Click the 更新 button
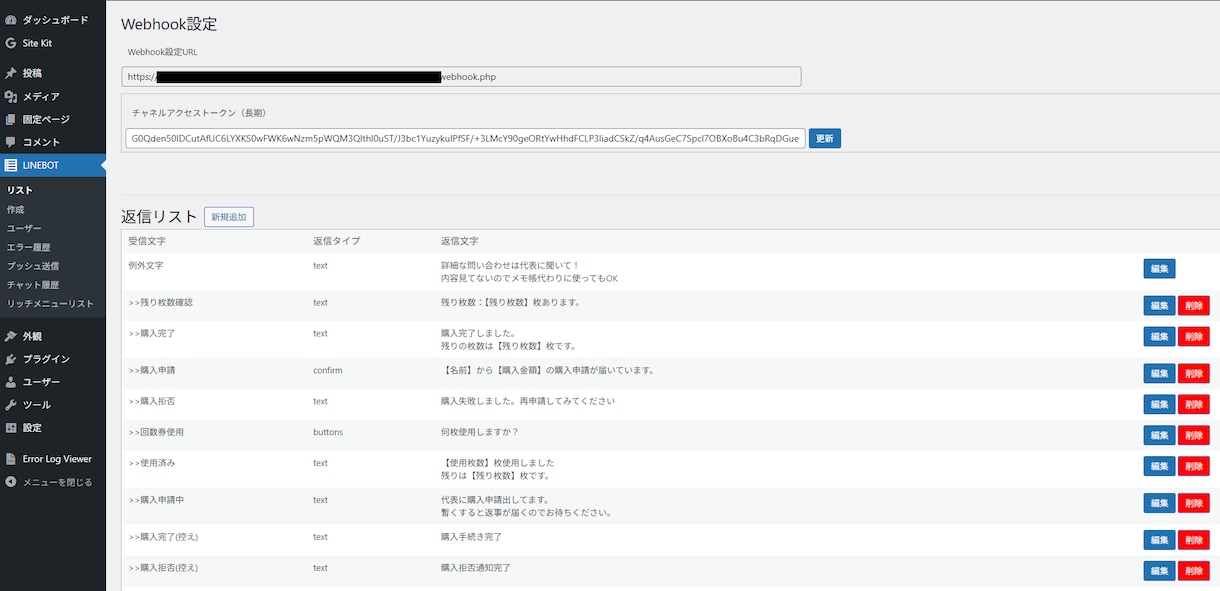Screen dimensions: 1220x591 pos(825,138)
